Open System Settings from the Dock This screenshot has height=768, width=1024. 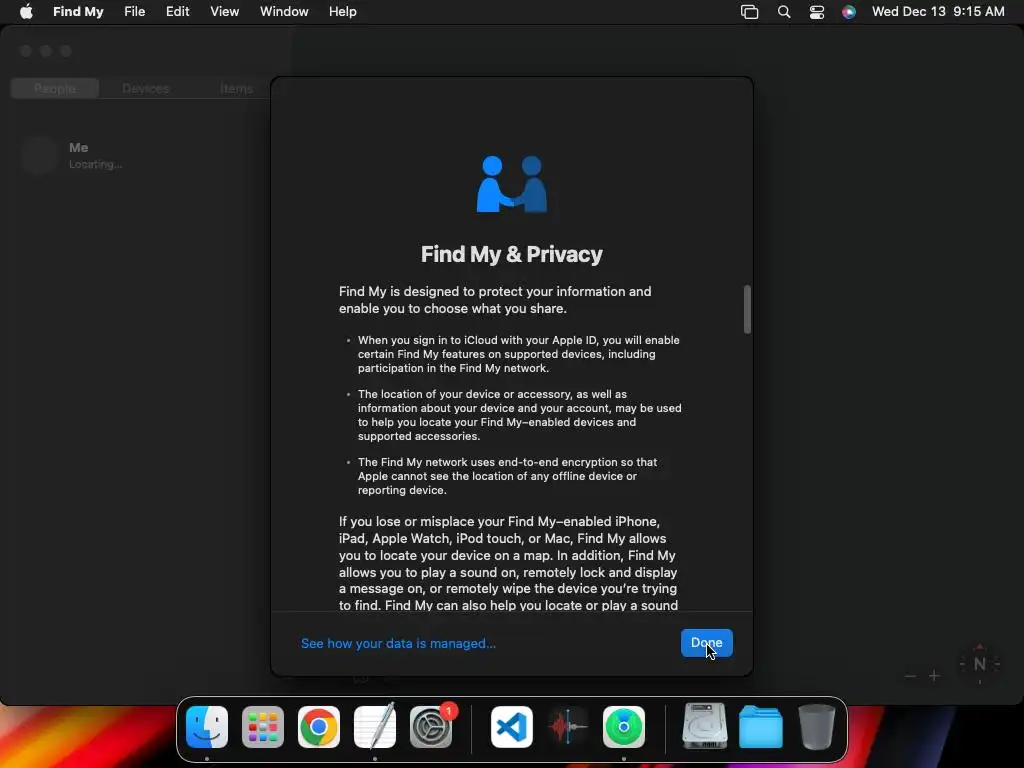pos(431,727)
